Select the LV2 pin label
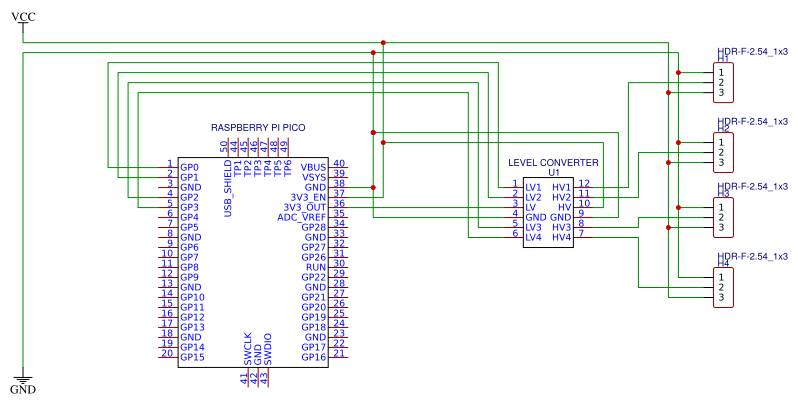This screenshot has width=798, height=406. pos(534,197)
